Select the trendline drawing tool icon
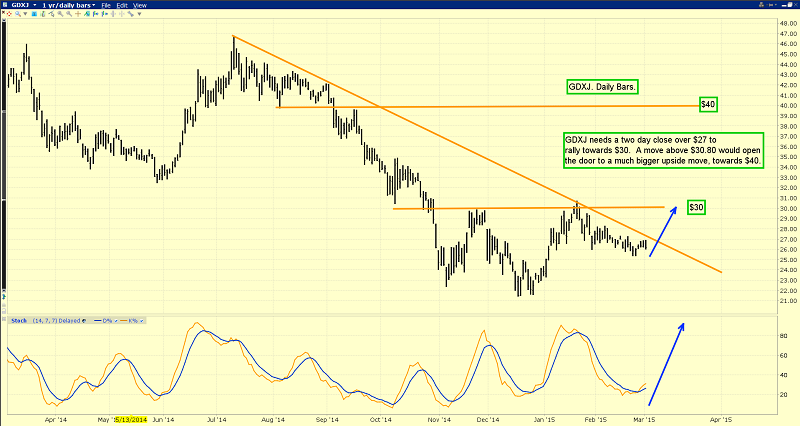This screenshot has width=800, height=426. tap(52, 14)
